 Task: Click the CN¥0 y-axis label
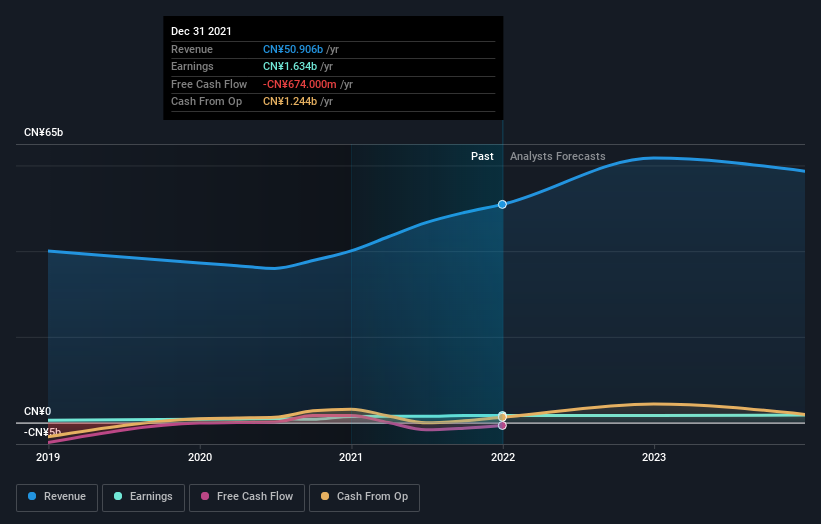coord(38,411)
